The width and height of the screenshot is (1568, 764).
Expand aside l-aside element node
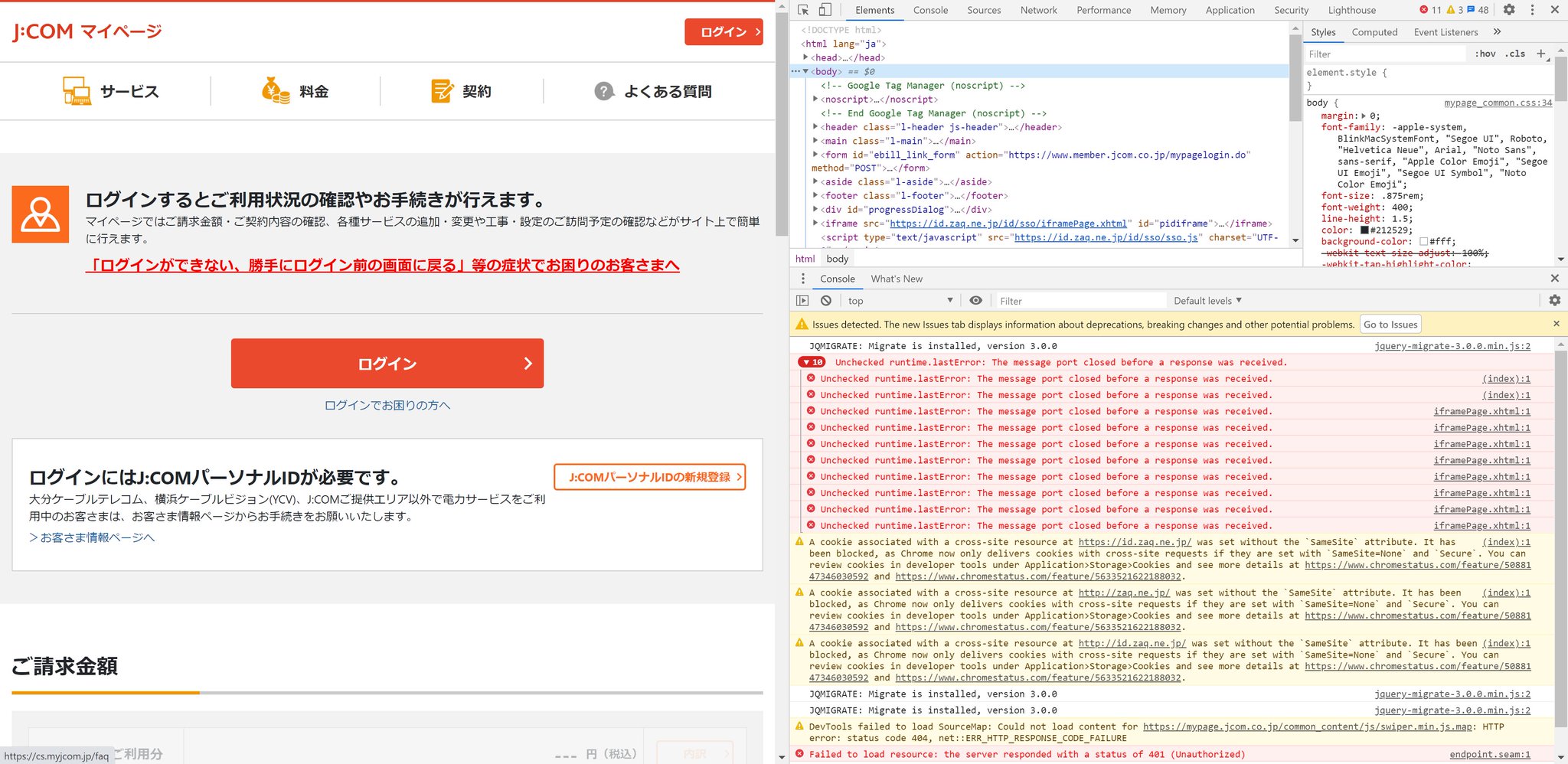pos(815,182)
